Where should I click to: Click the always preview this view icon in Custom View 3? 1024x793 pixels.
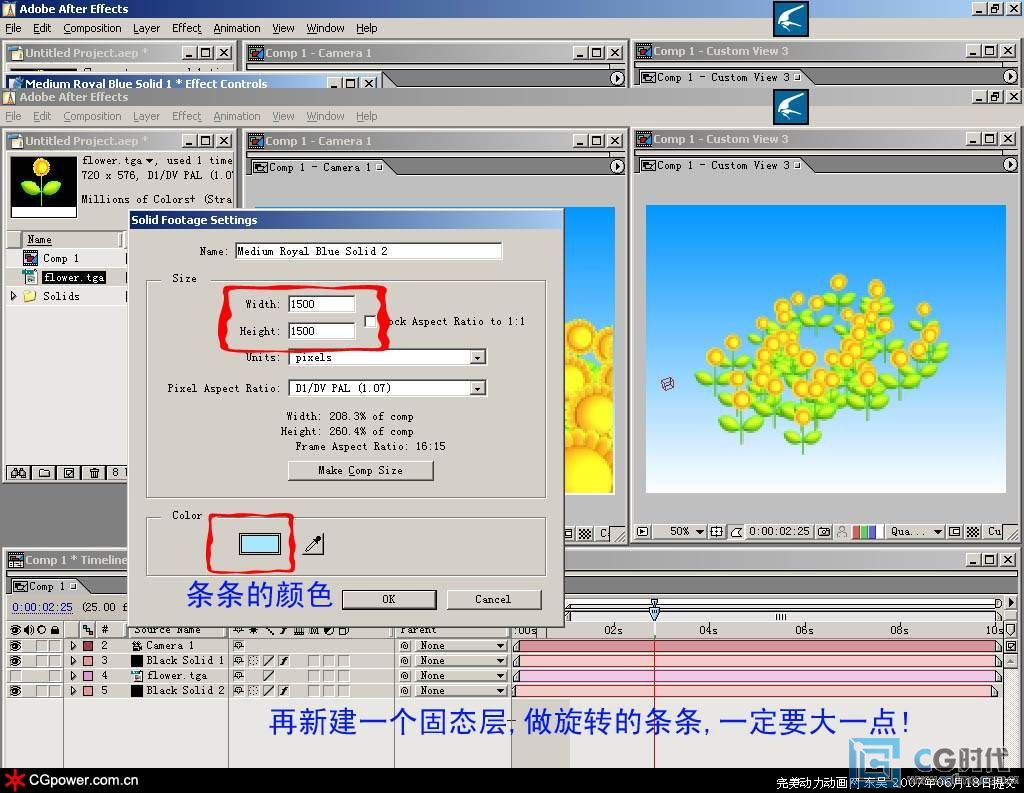tap(643, 532)
